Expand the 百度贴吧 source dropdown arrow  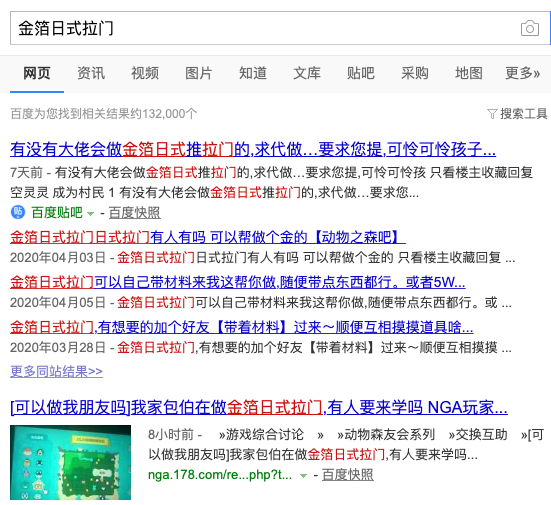coord(90,214)
